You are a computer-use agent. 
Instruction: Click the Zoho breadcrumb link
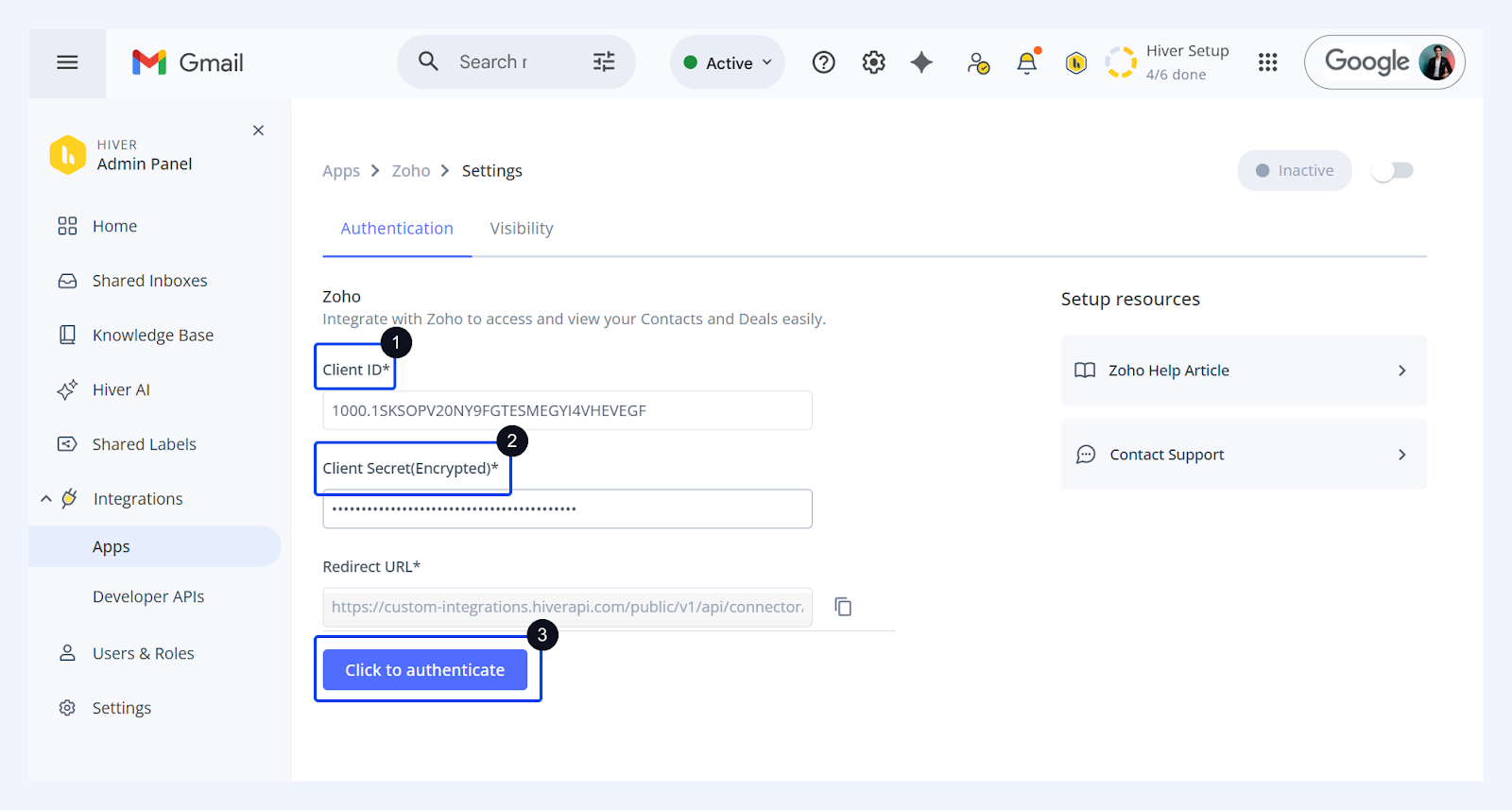pos(411,171)
